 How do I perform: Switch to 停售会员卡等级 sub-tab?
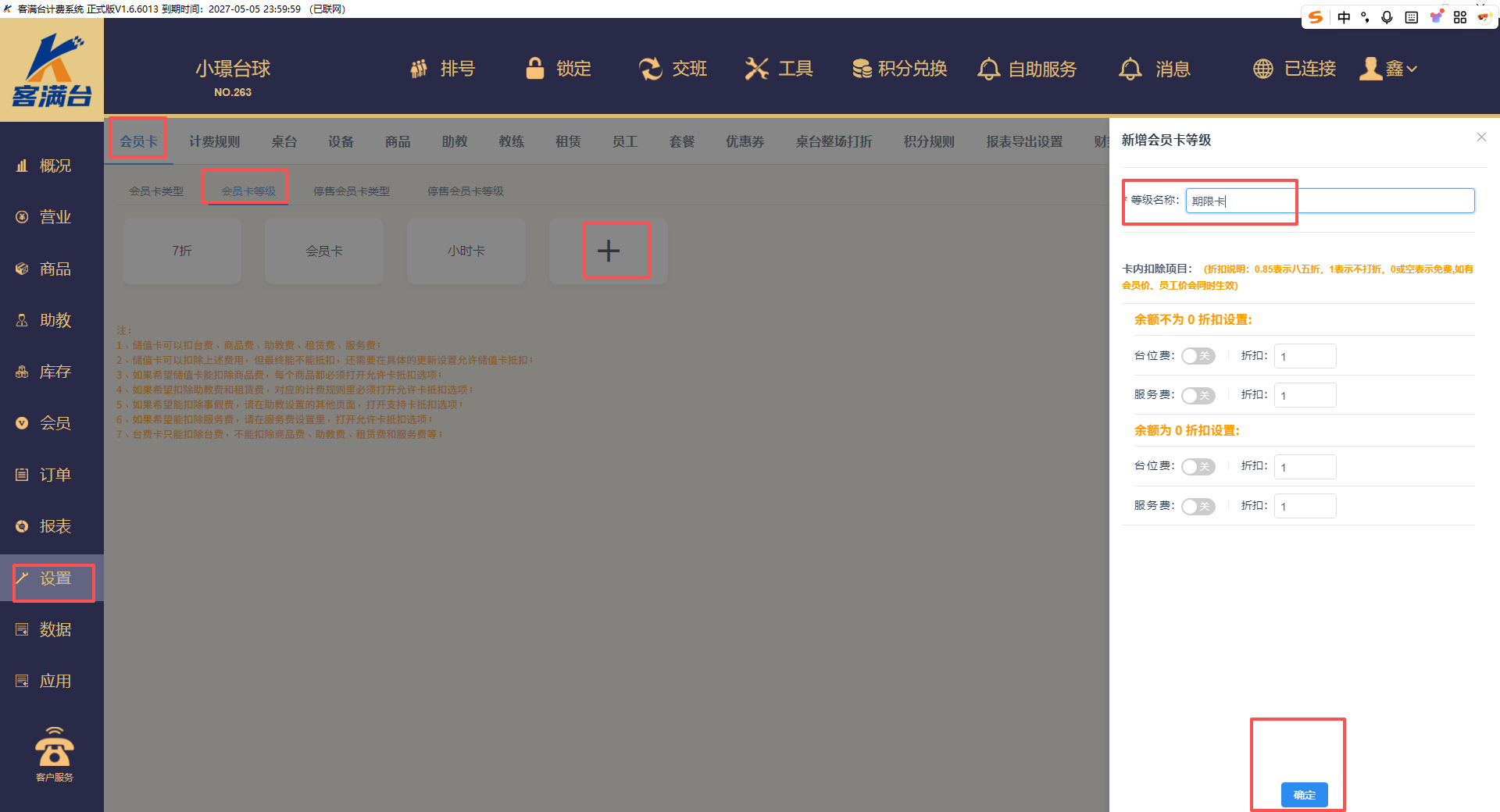click(465, 191)
